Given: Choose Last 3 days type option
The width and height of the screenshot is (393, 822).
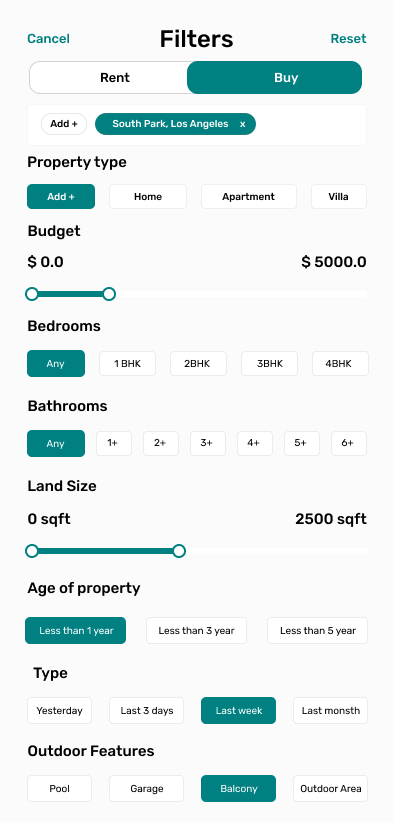Looking at the screenshot, I should point(146,710).
